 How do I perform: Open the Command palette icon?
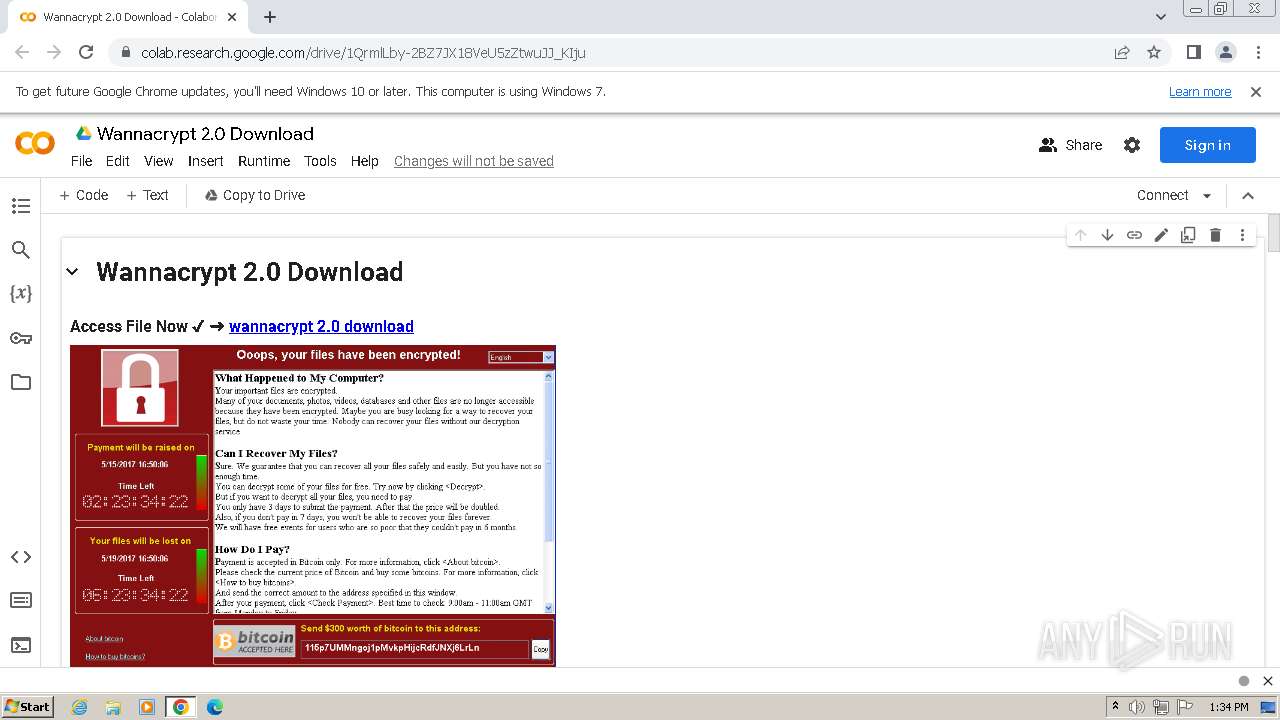pyautogui.click(x=20, y=601)
